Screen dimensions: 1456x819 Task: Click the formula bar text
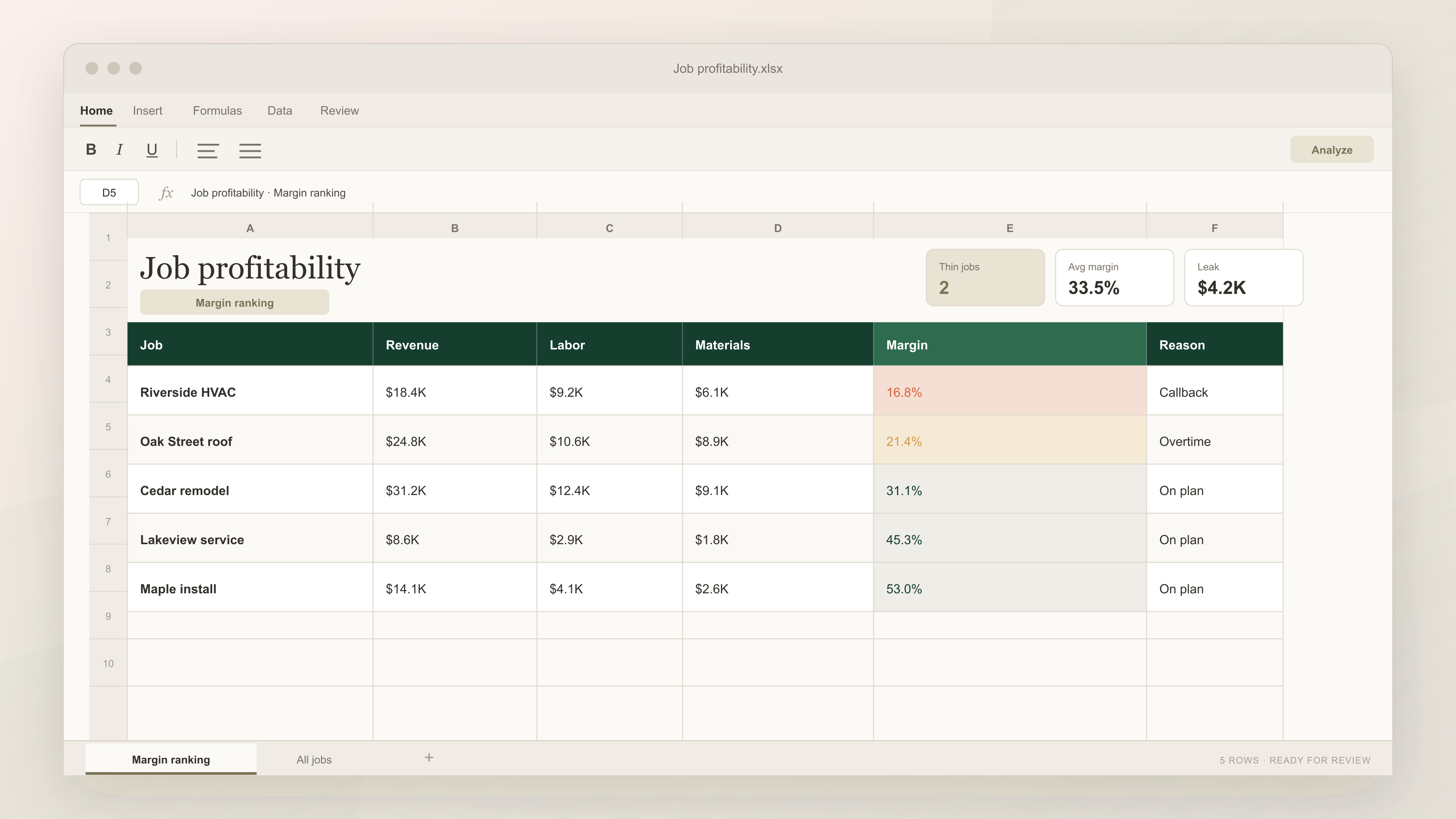tap(268, 193)
